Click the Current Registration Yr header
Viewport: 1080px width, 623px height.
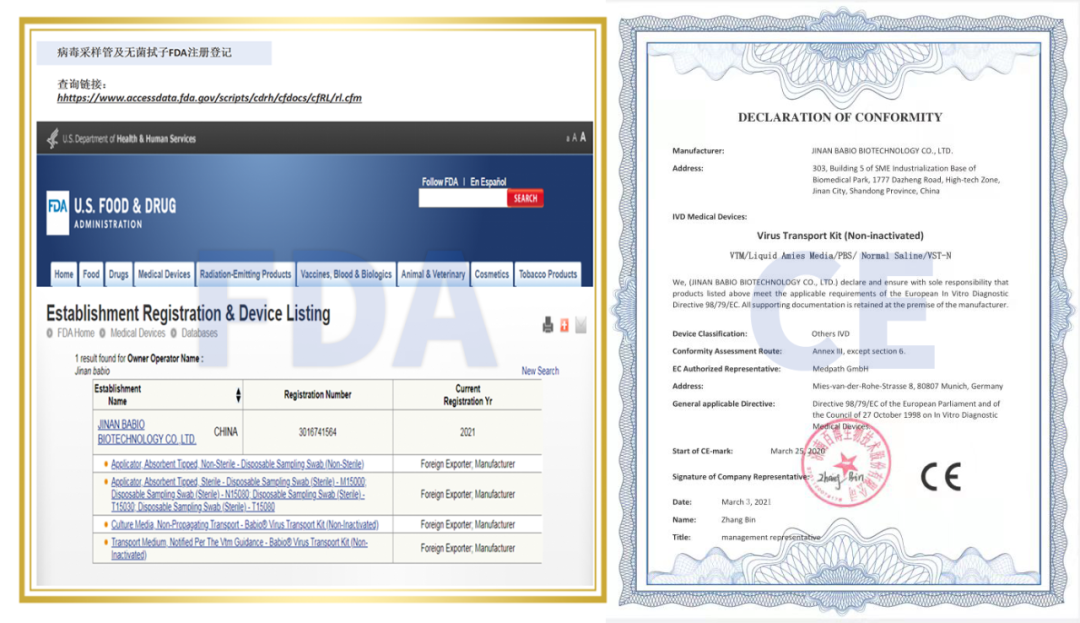click(x=468, y=394)
